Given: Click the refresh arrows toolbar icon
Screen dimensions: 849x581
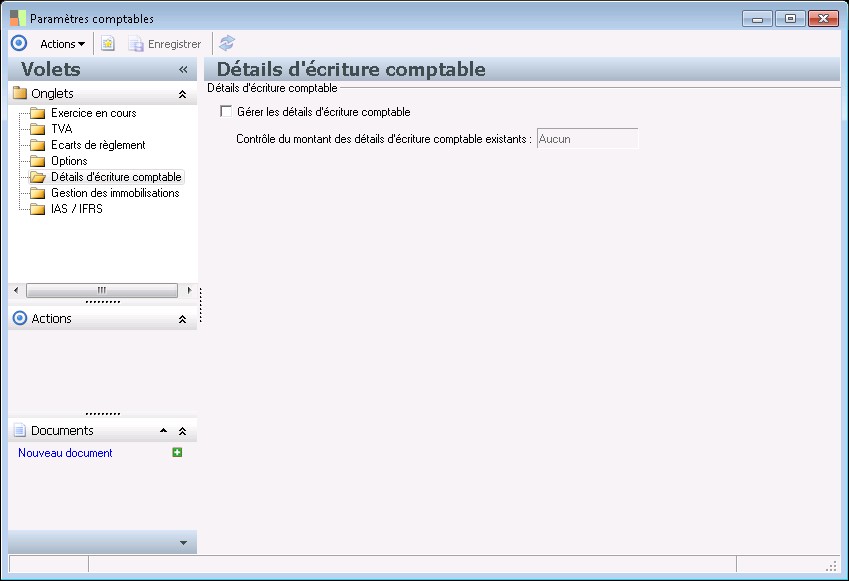Looking at the screenshot, I should click(227, 43).
